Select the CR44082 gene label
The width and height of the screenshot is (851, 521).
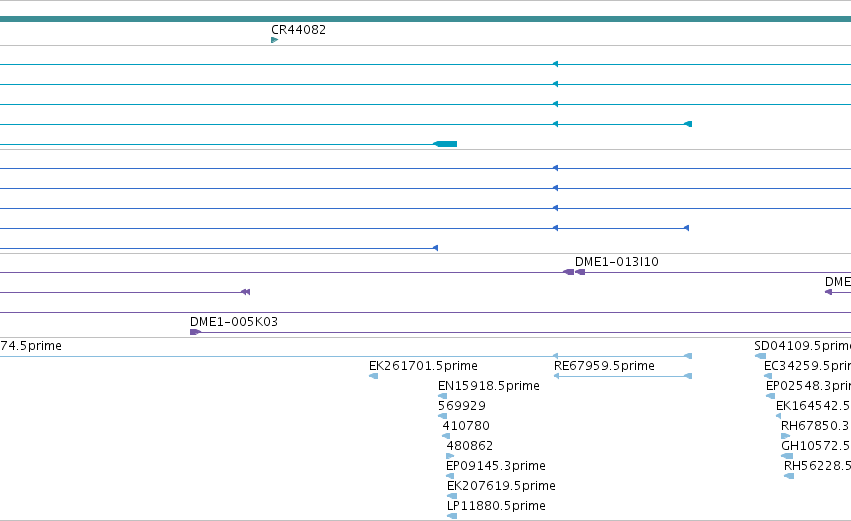pyautogui.click(x=299, y=30)
